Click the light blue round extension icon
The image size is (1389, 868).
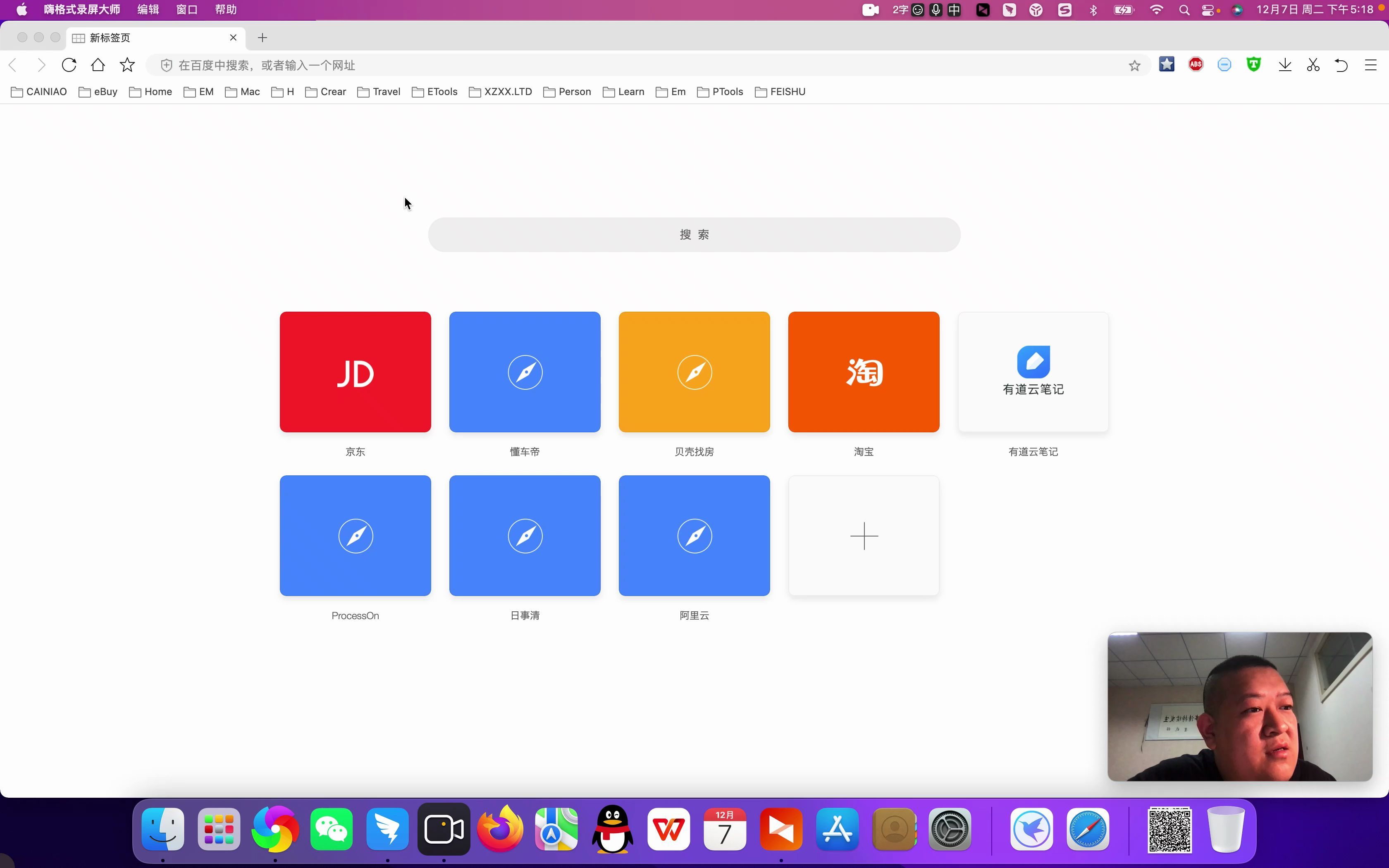point(1224,65)
